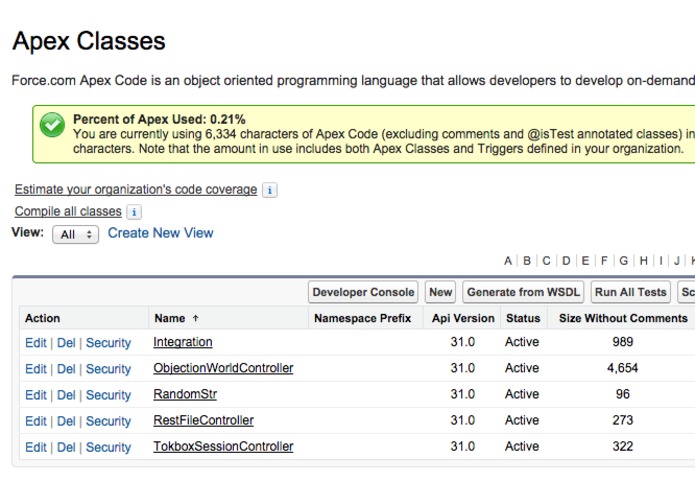Open the ObjectionWorldController class
The width and height of the screenshot is (695, 494).
pos(223,368)
